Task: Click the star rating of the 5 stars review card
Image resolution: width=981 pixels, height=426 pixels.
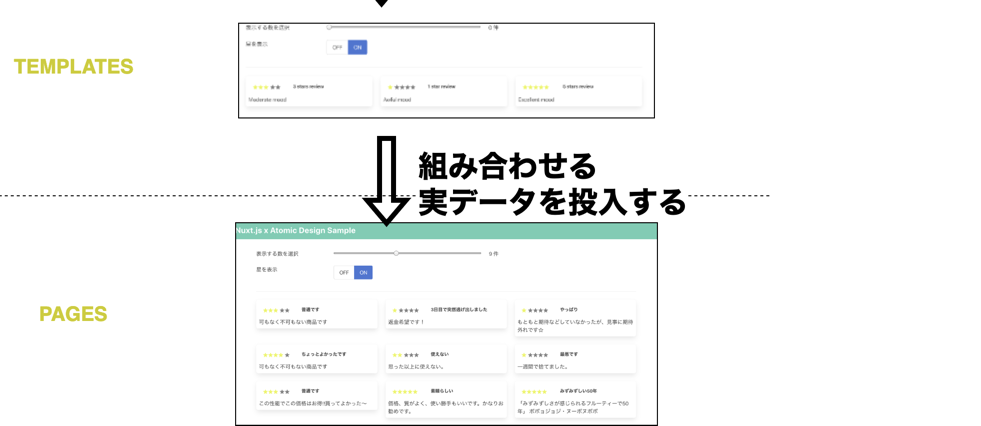Action: 536,87
